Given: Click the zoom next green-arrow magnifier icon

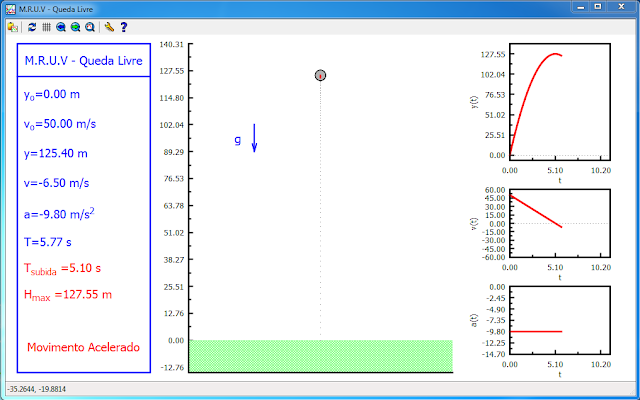Looking at the screenshot, I should pos(75,27).
